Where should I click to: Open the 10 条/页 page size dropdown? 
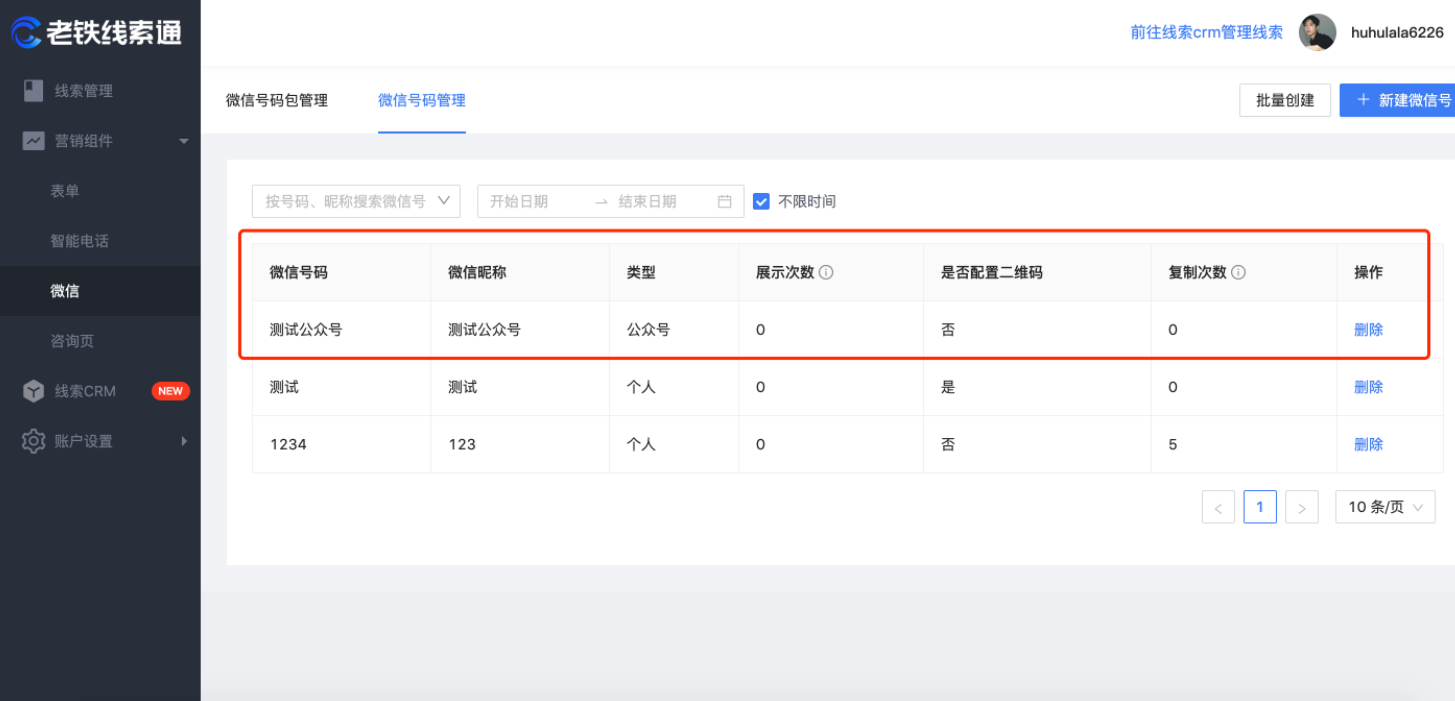[1385, 506]
